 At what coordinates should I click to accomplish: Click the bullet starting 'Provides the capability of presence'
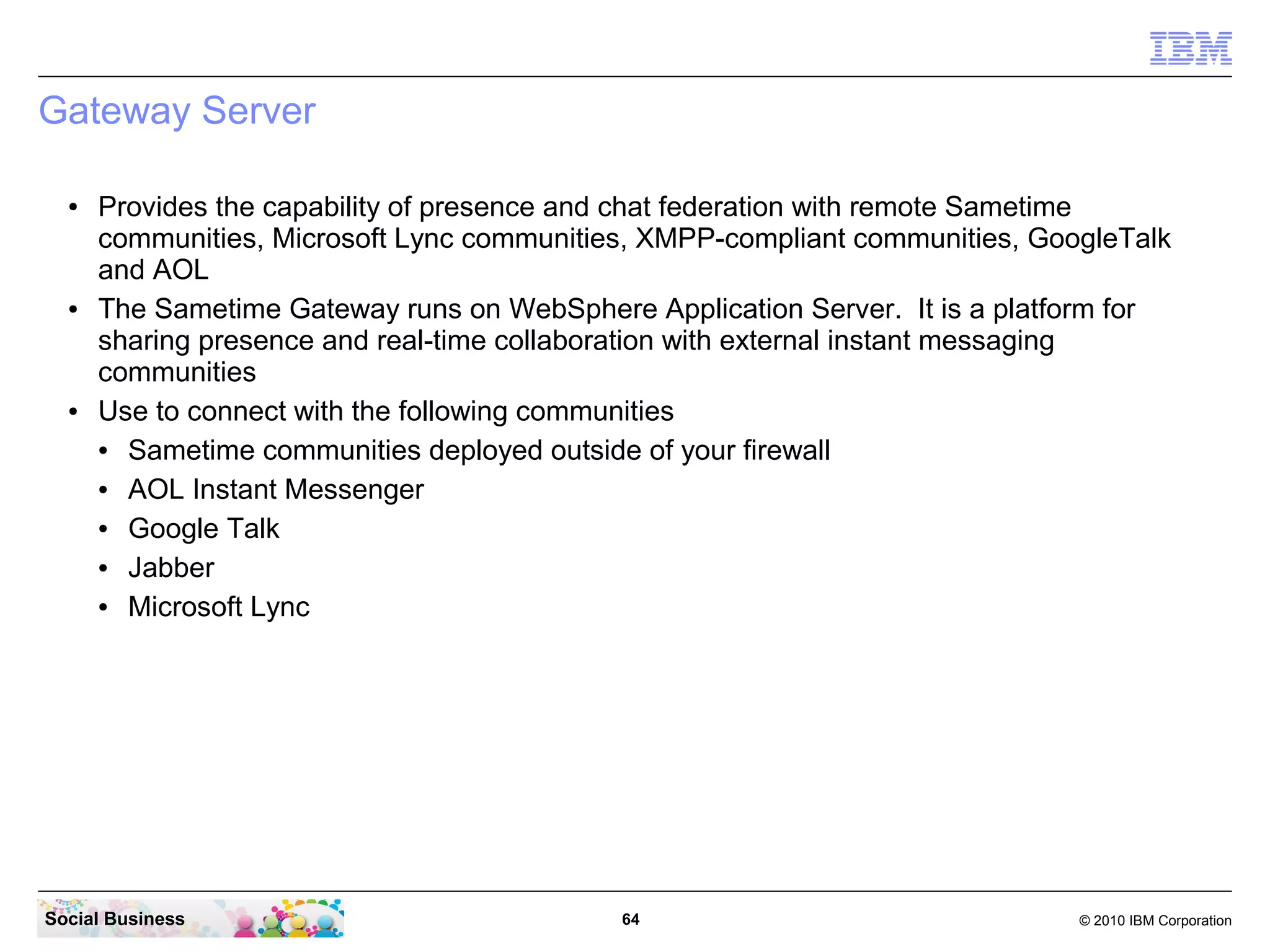tap(634, 239)
